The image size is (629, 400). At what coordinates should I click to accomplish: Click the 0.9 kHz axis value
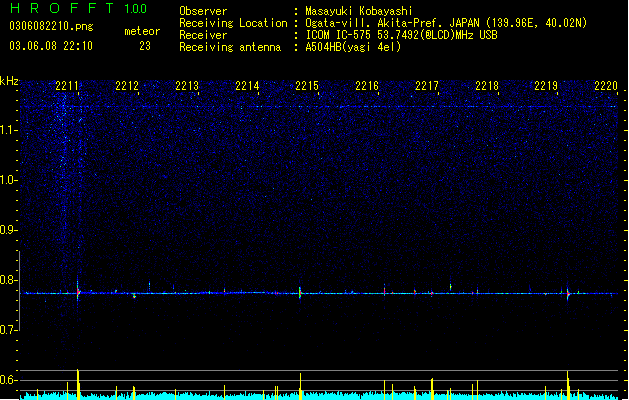coord(8,230)
